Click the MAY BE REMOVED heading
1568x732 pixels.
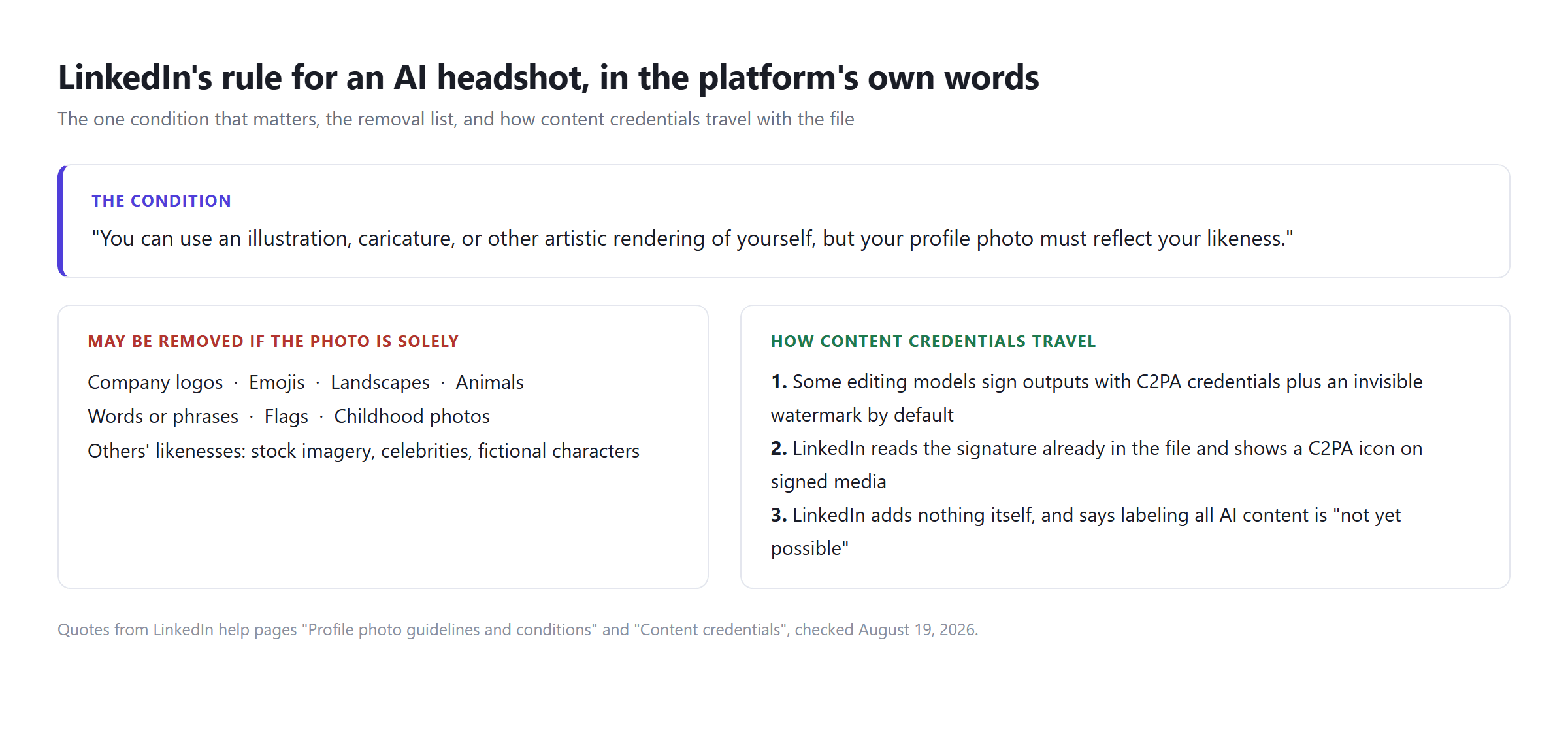[273, 341]
